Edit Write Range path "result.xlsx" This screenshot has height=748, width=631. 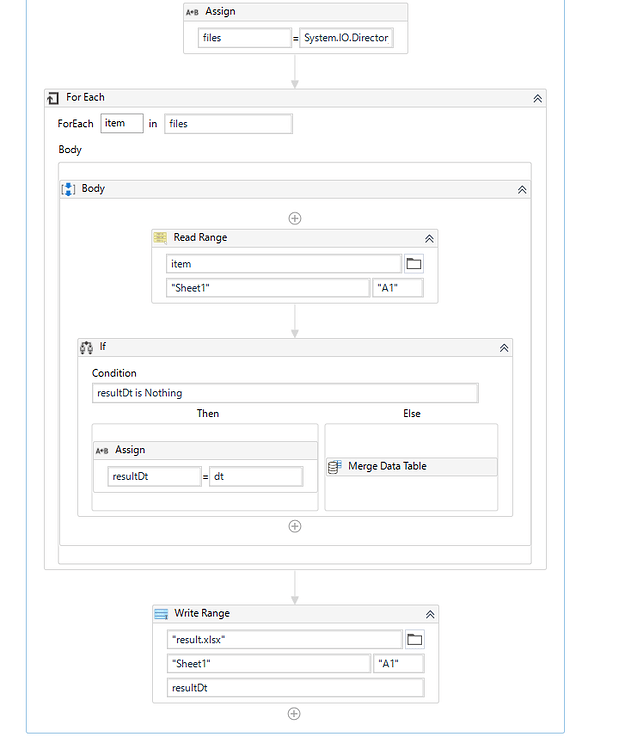pyautogui.click(x=285, y=640)
